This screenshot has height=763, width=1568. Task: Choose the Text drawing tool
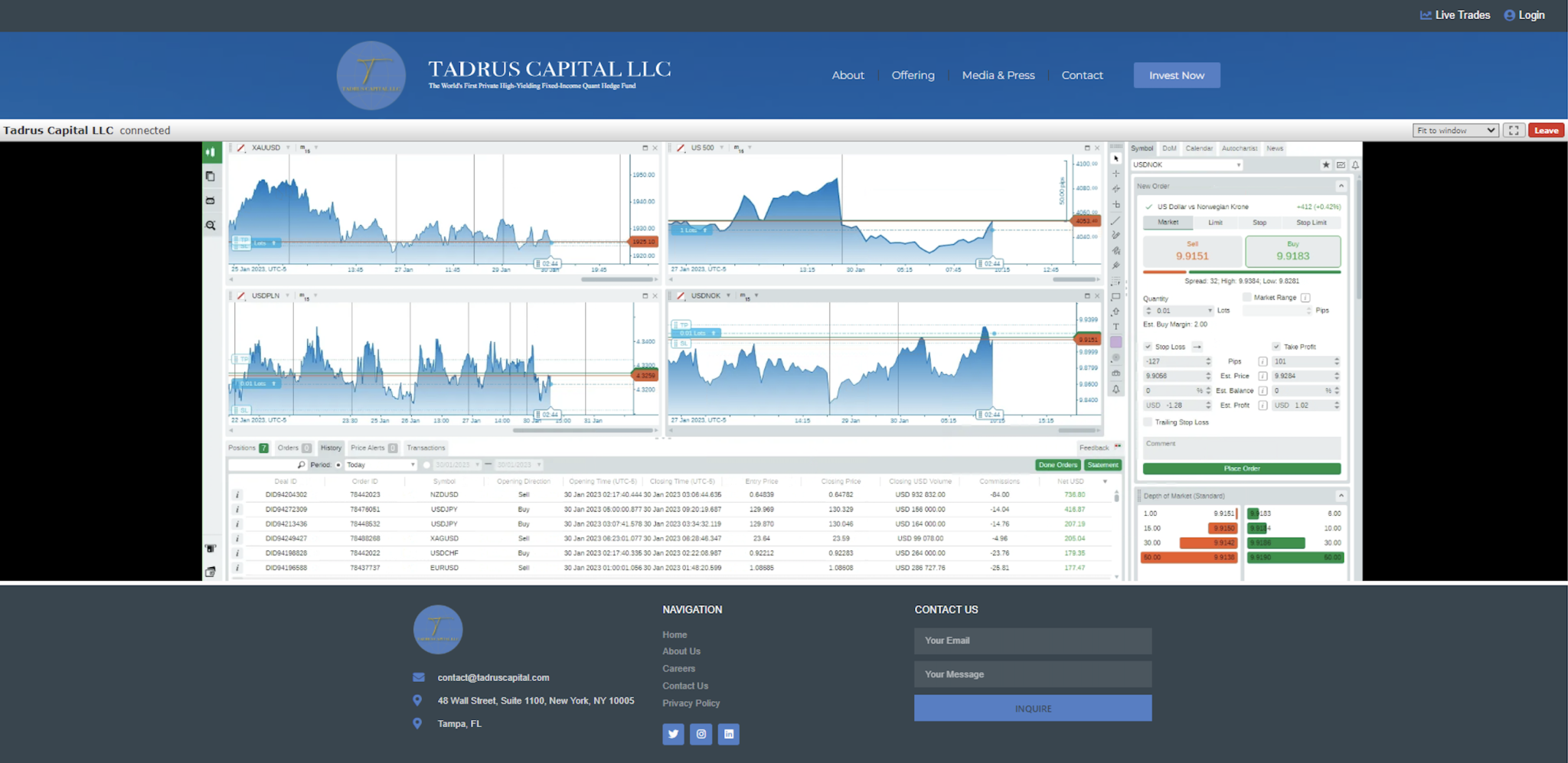pyautogui.click(x=1116, y=327)
